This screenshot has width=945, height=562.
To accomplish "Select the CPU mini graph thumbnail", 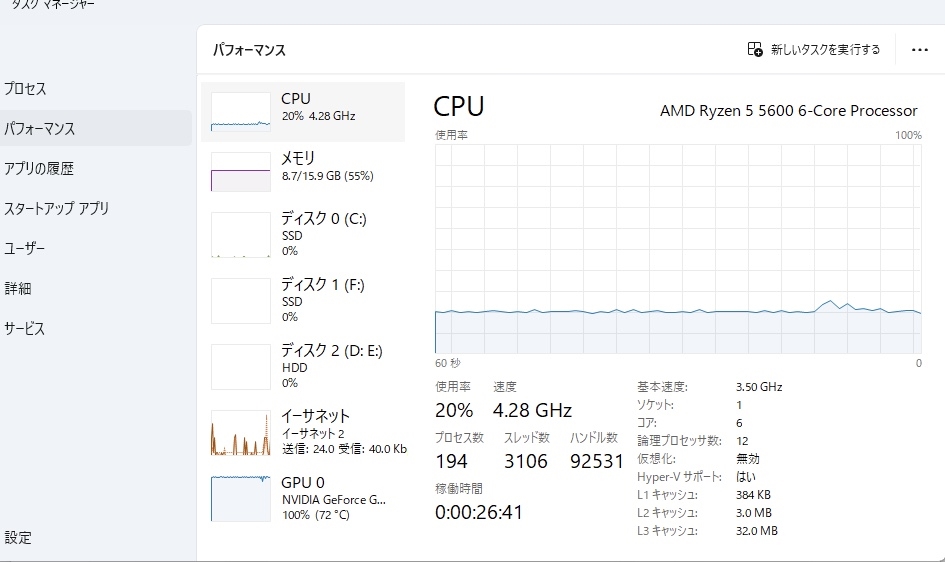I will [240, 112].
